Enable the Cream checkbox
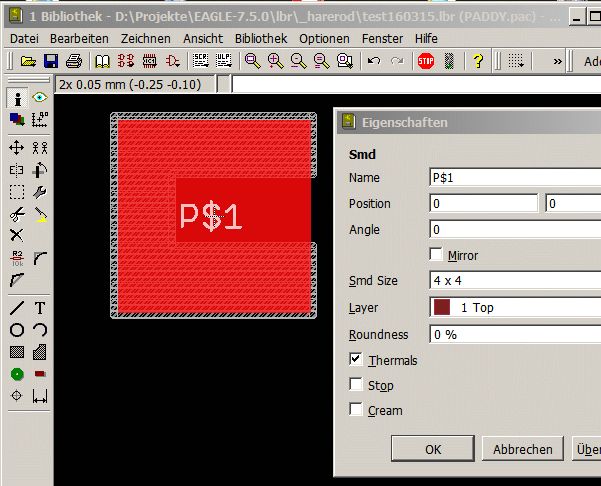 point(356,409)
